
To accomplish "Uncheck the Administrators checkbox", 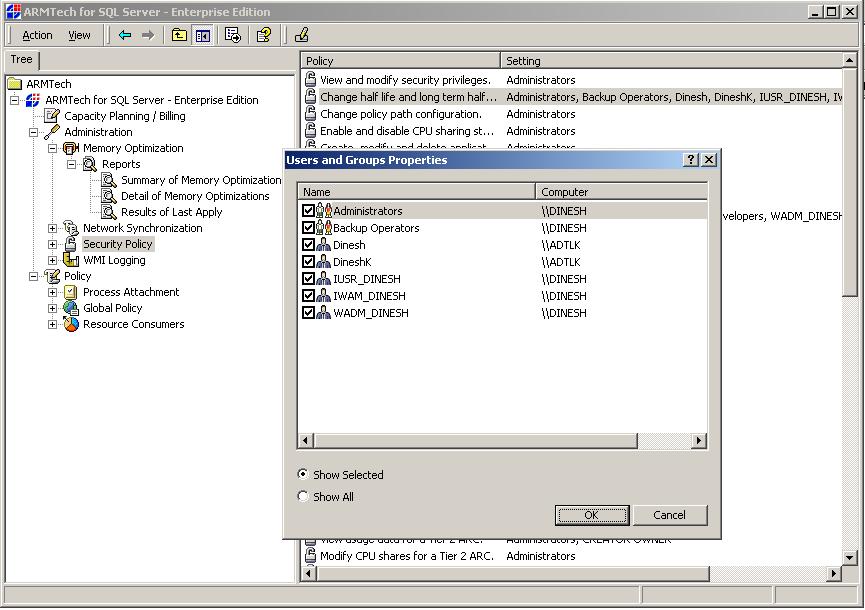I will click(308, 211).
